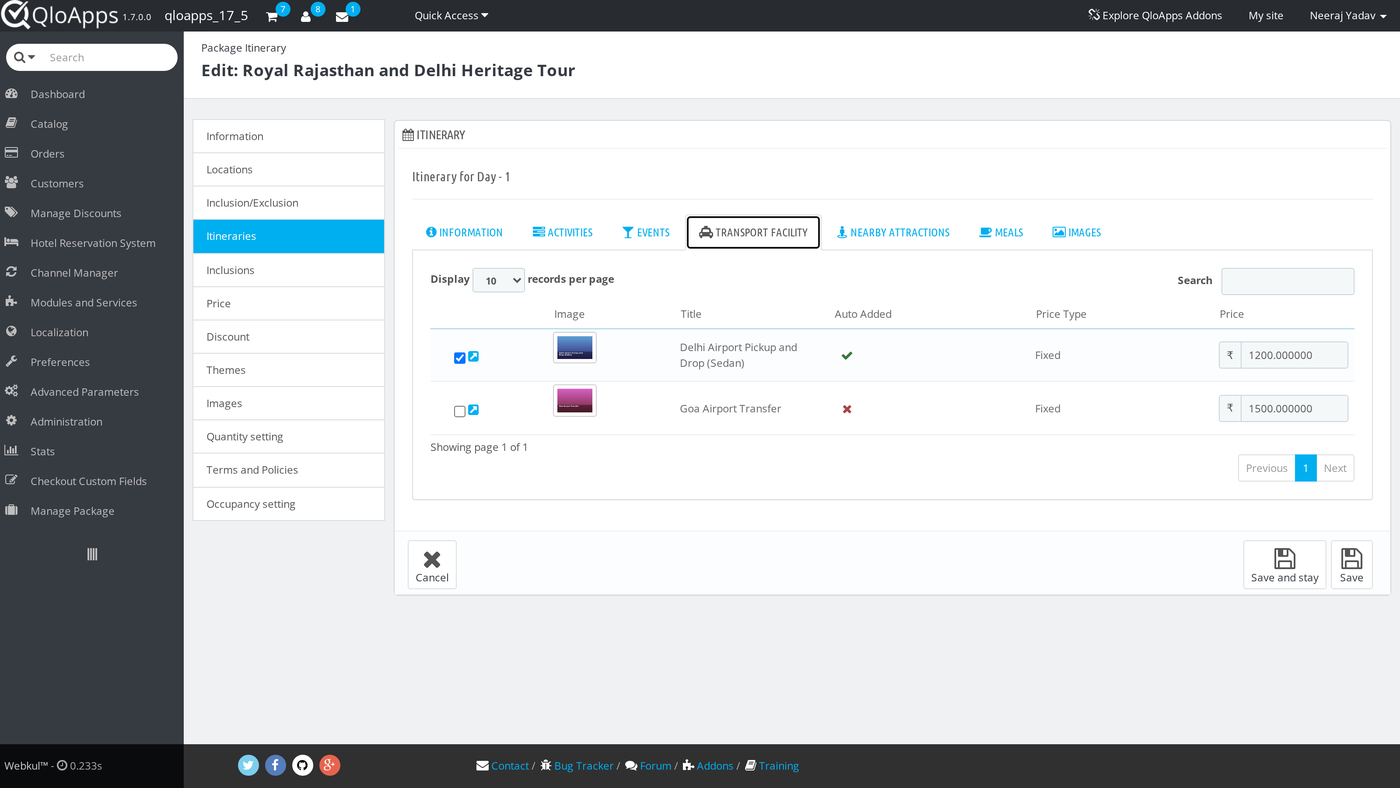Click Save and stay button

(1284, 565)
